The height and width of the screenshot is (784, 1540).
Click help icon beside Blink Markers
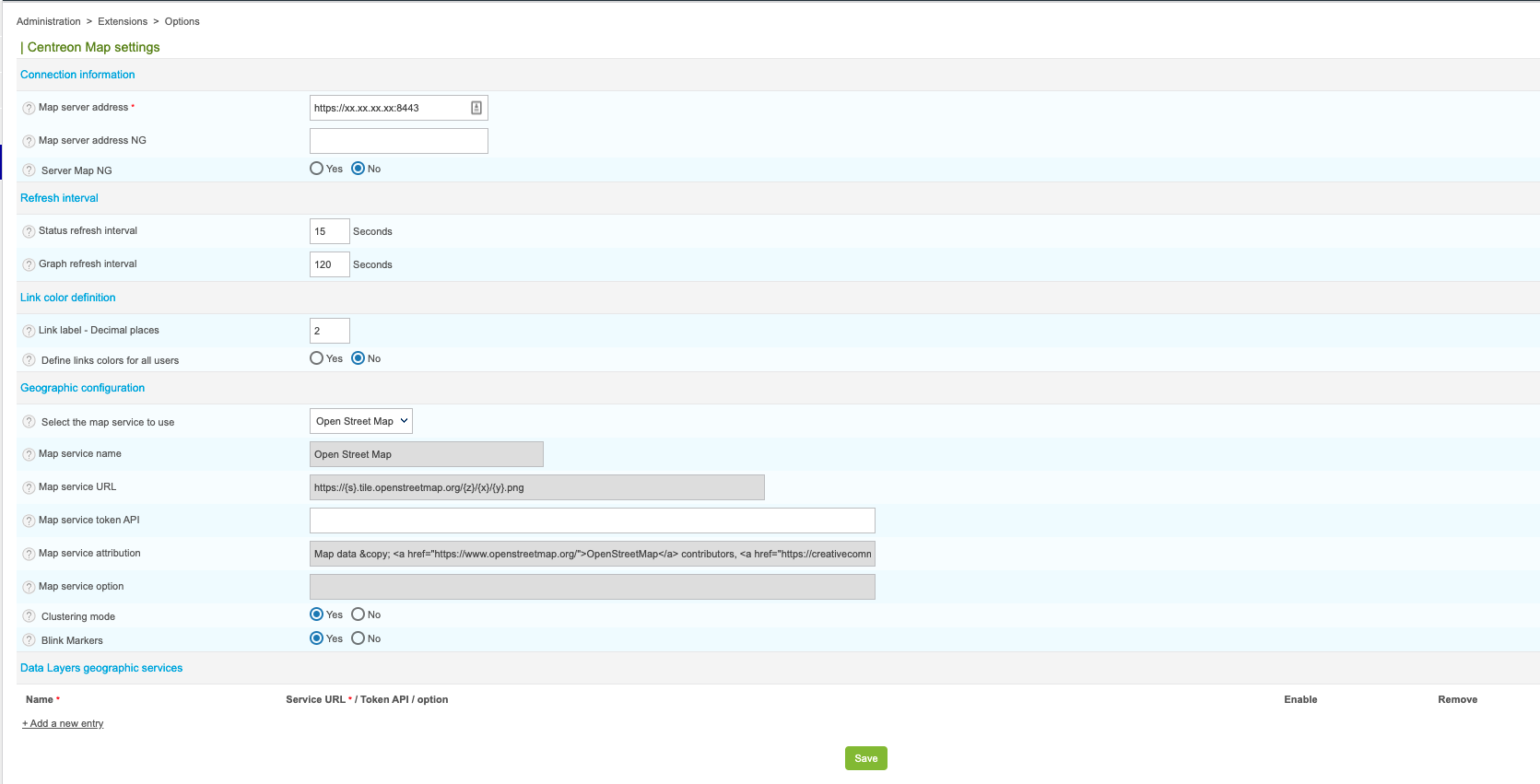(x=29, y=640)
